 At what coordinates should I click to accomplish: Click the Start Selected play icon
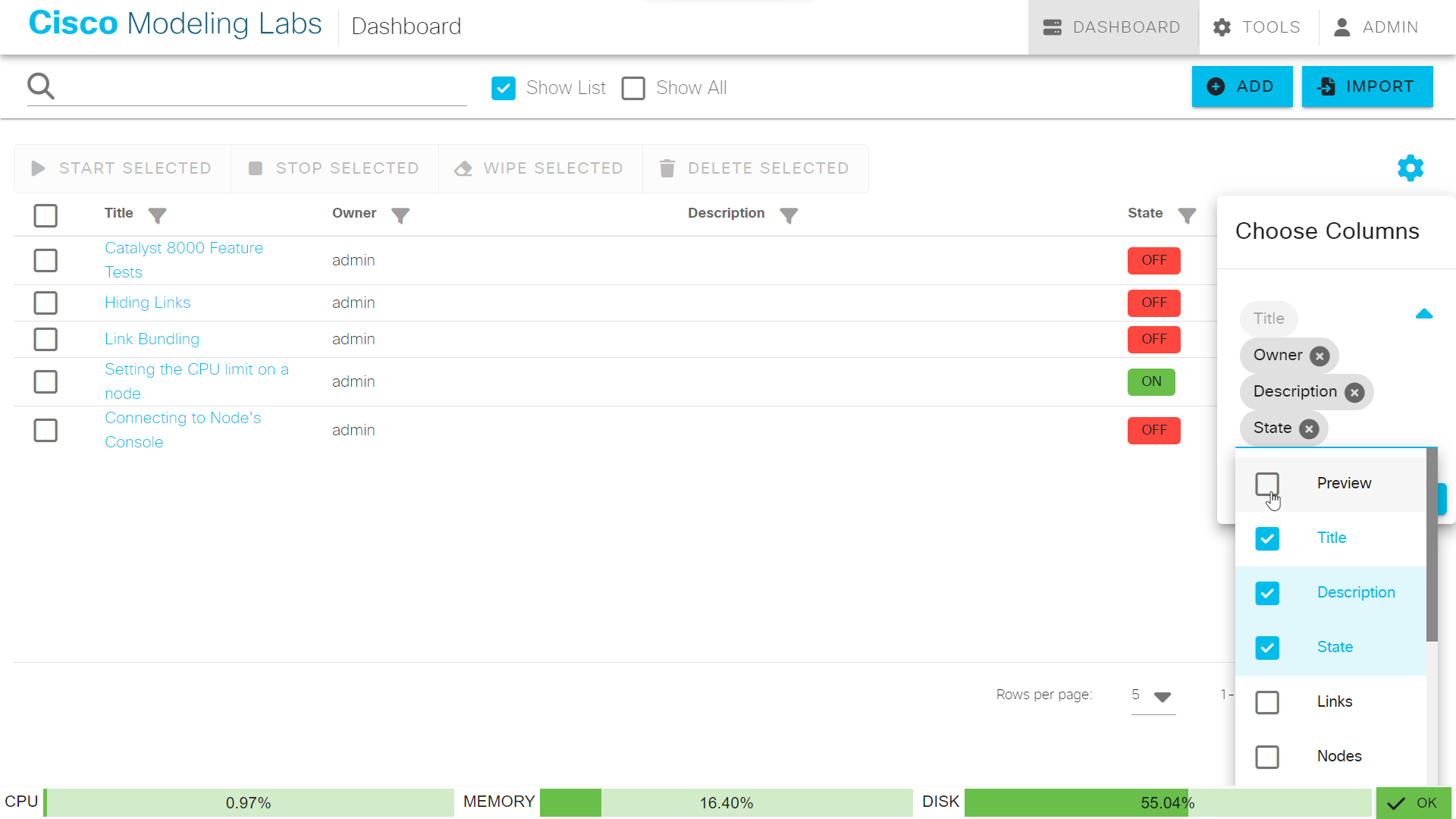click(37, 168)
